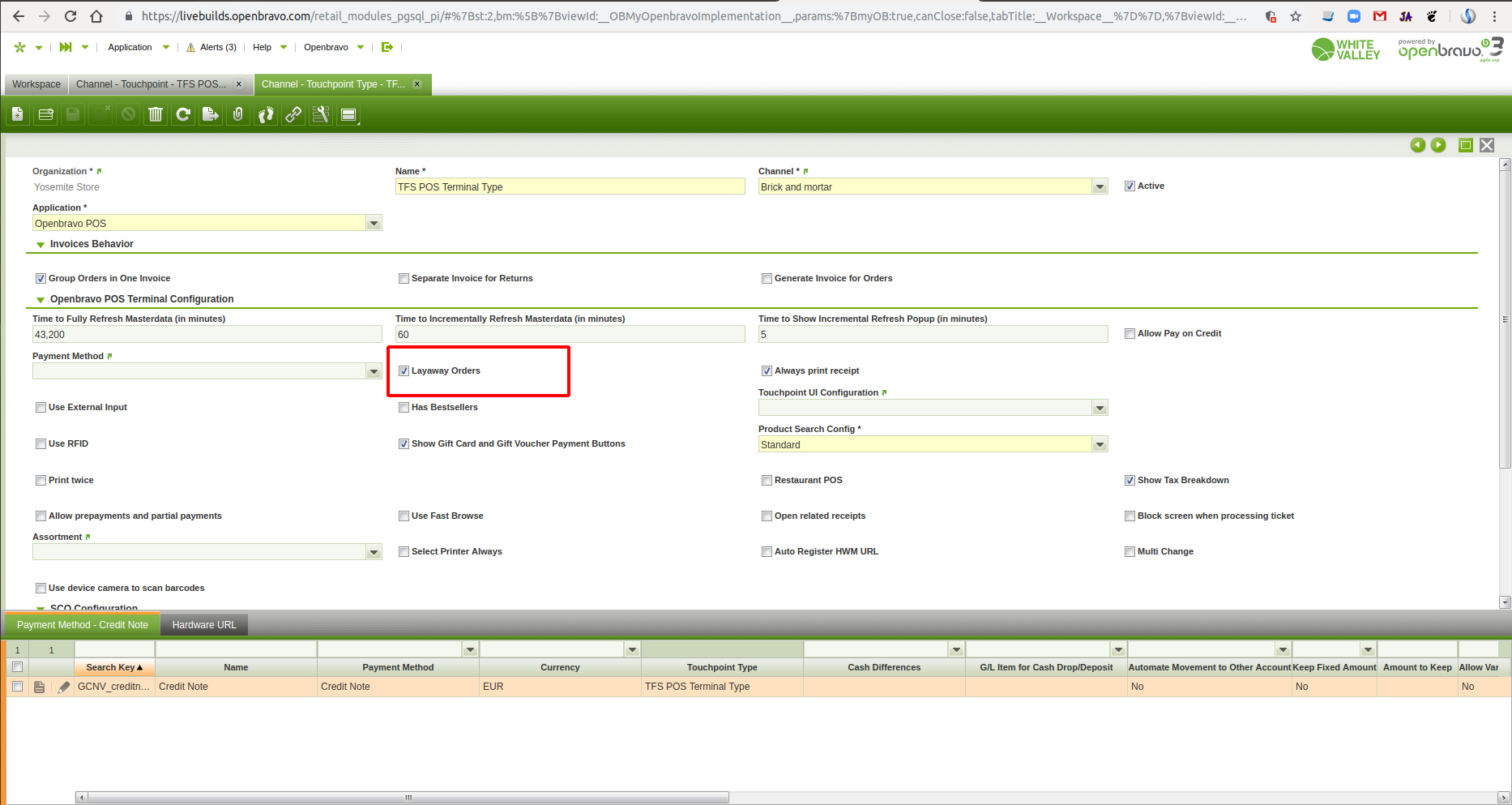This screenshot has height=805, width=1512.
Task: Click the chain link toolbar icon
Action: pos(293,115)
